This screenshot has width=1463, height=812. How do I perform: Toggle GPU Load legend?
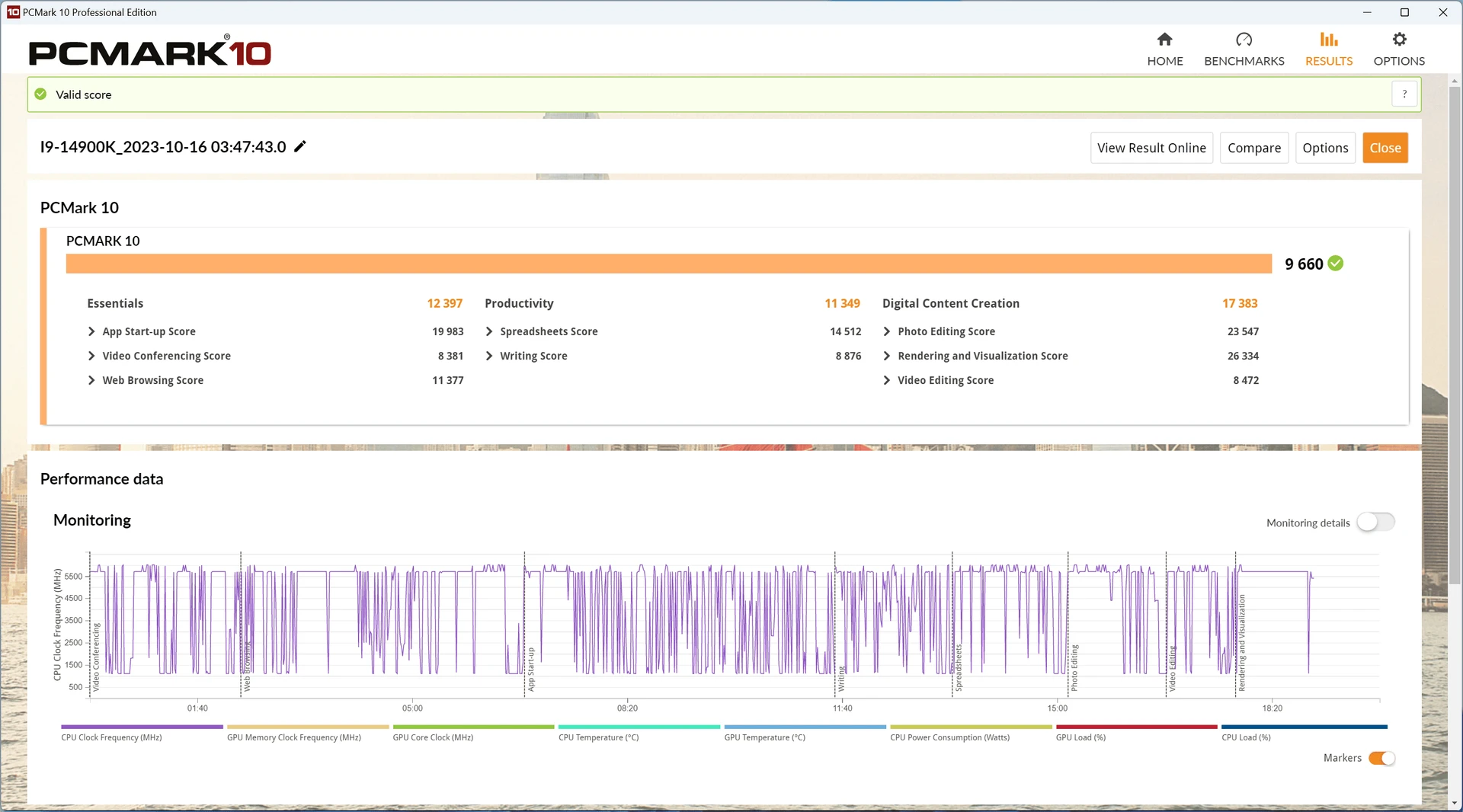point(1137,732)
